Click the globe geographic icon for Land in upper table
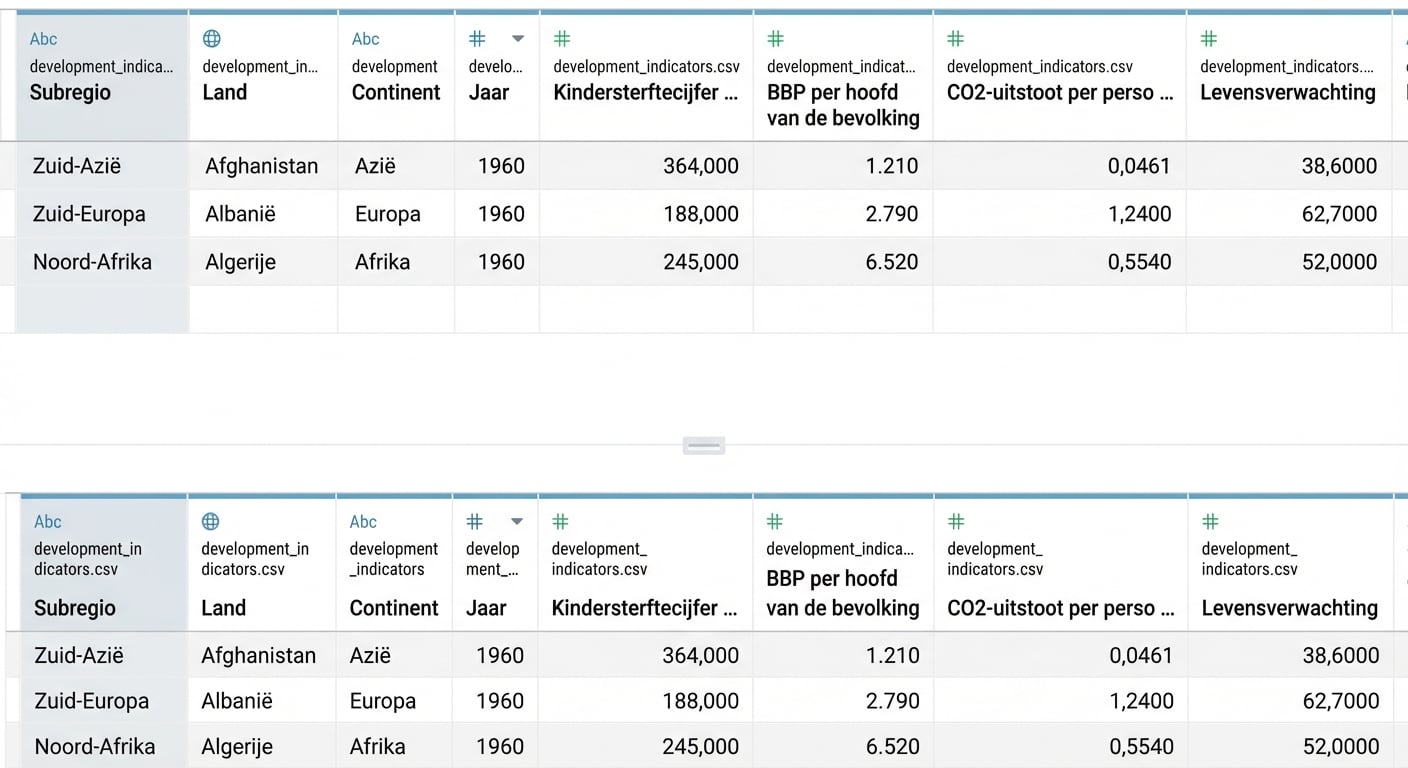 point(212,39)
